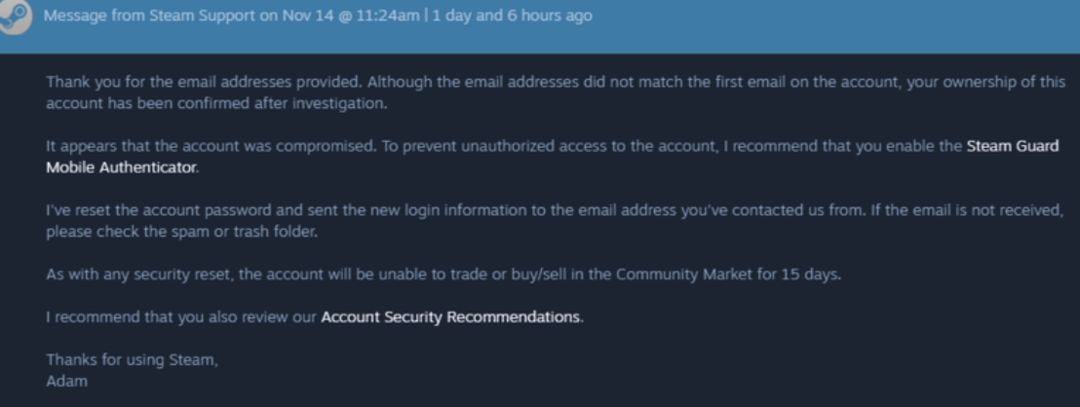Open the Account Security Recommendations link
Viewport: 1080px width, 407px height.
point(450,317)
